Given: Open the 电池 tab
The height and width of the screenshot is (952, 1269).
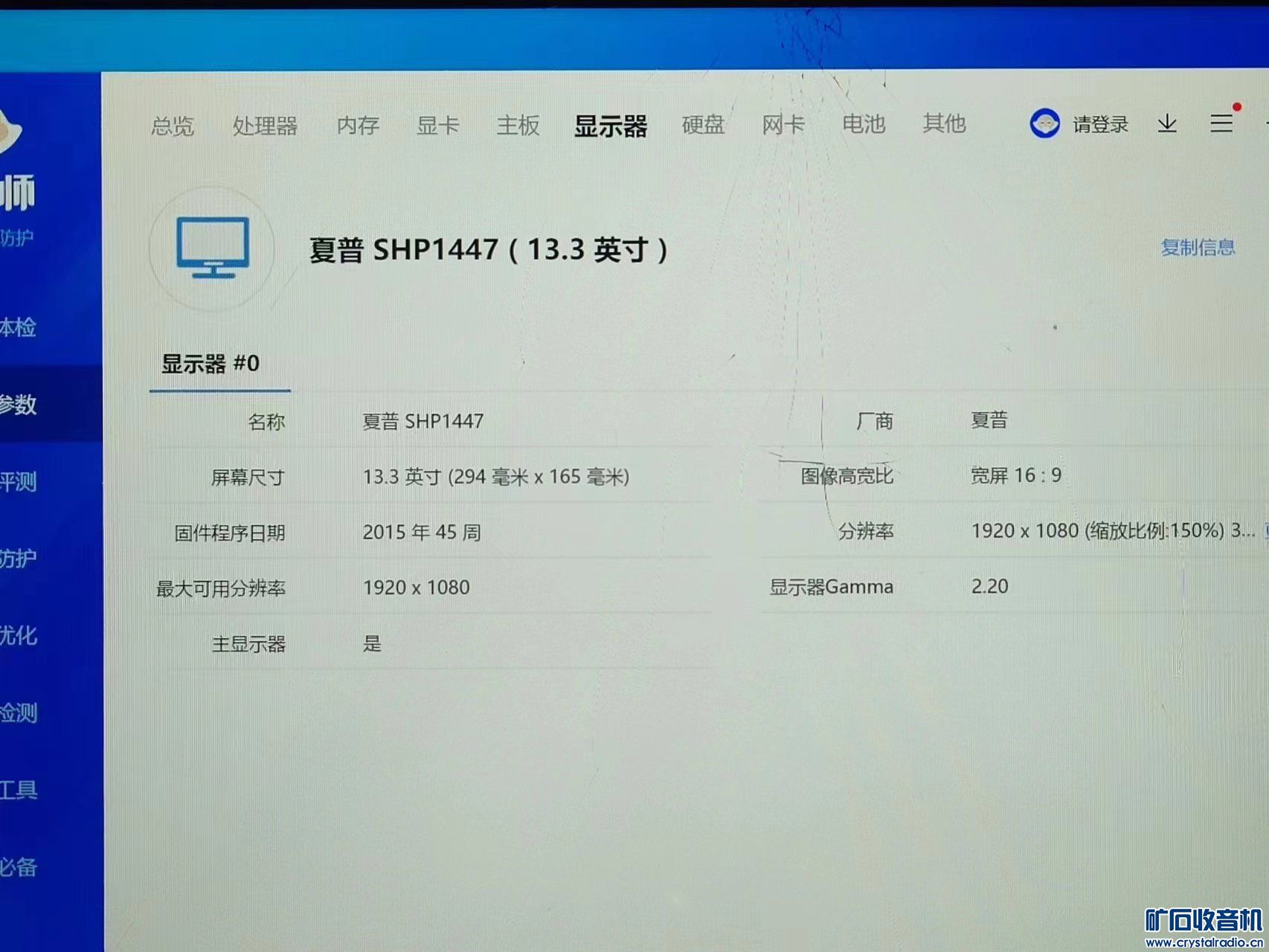Looking at the screenshot, I should pos(863,123).
